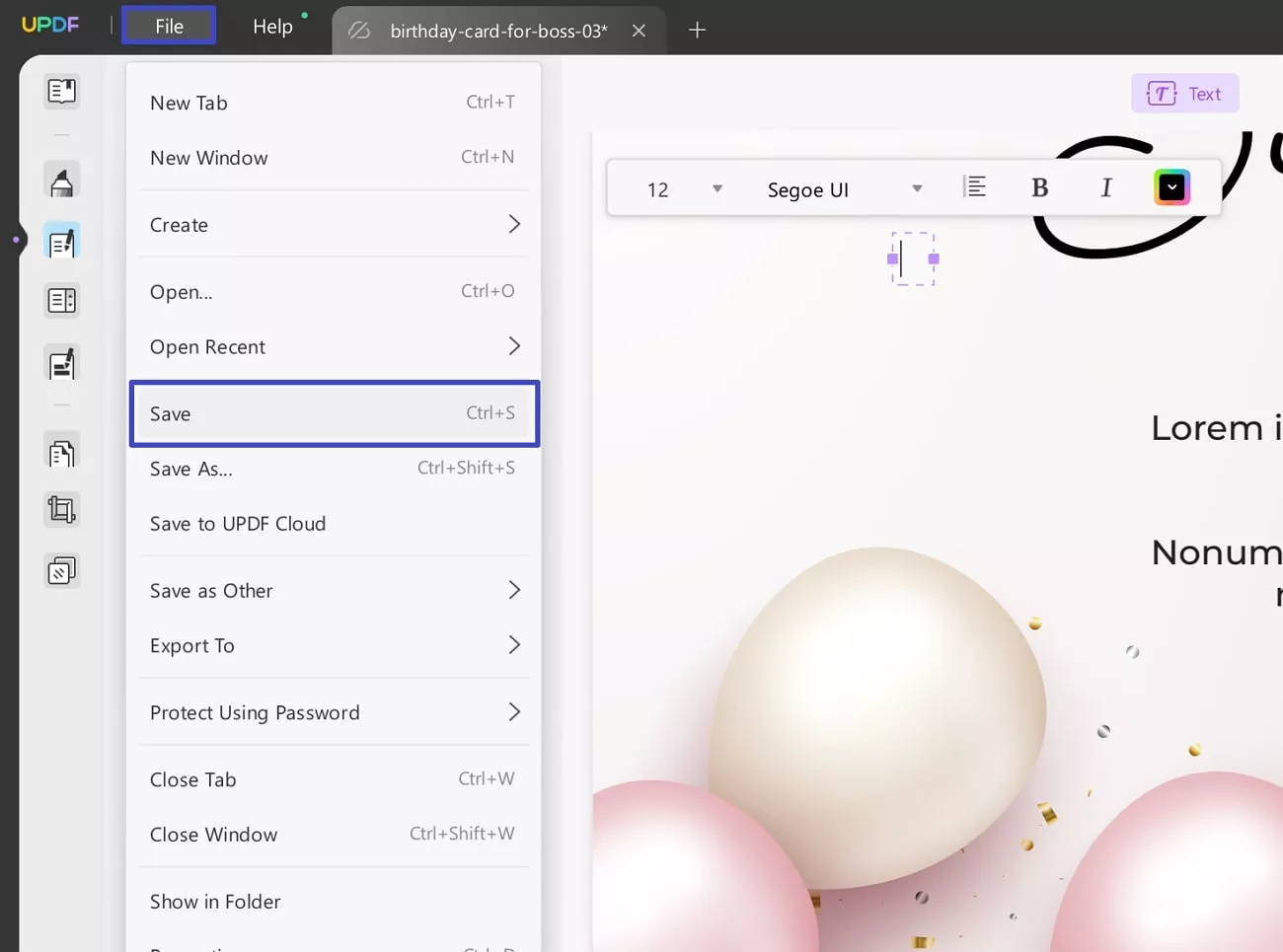The image size is (1283, 952).
Task: Open the text color picker swatch
Action: click(1171, 187)
